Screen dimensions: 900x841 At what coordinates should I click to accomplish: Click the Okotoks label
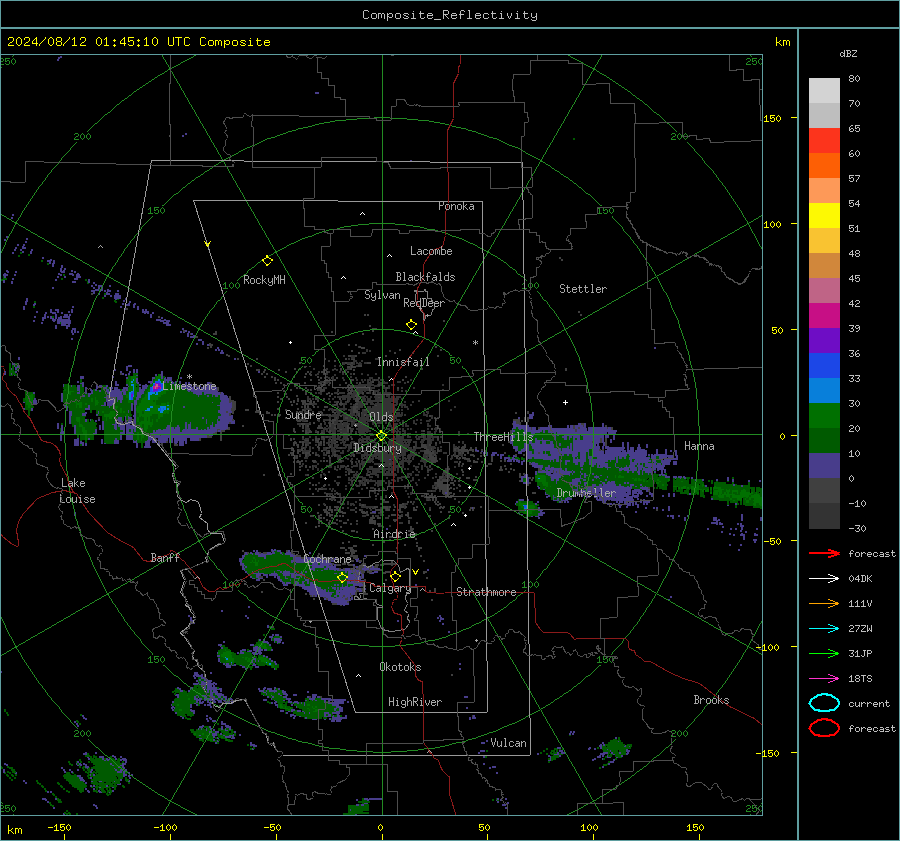click(x=400, y=667)
